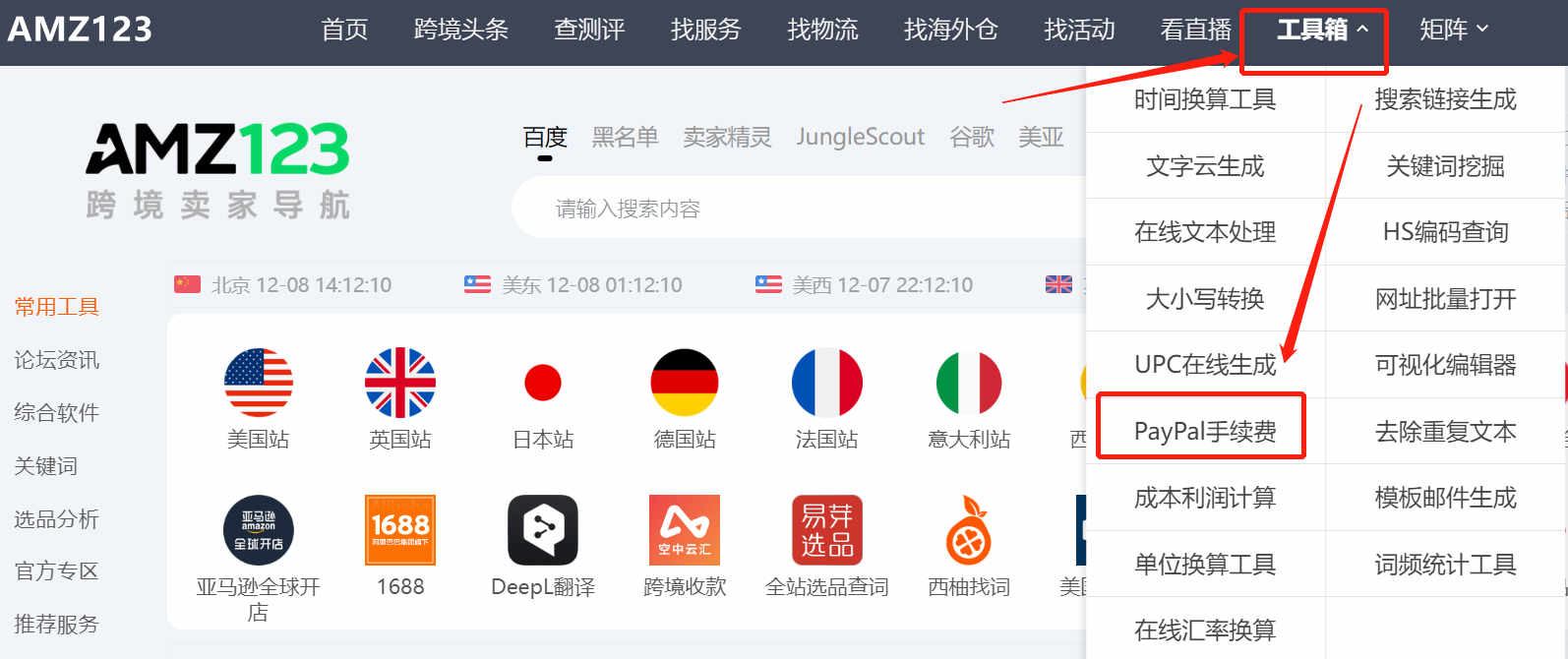This screenshot has height=659, width=1568.
Task: Select 关键词挖掘 menu entry
Action: (1445, 166)
